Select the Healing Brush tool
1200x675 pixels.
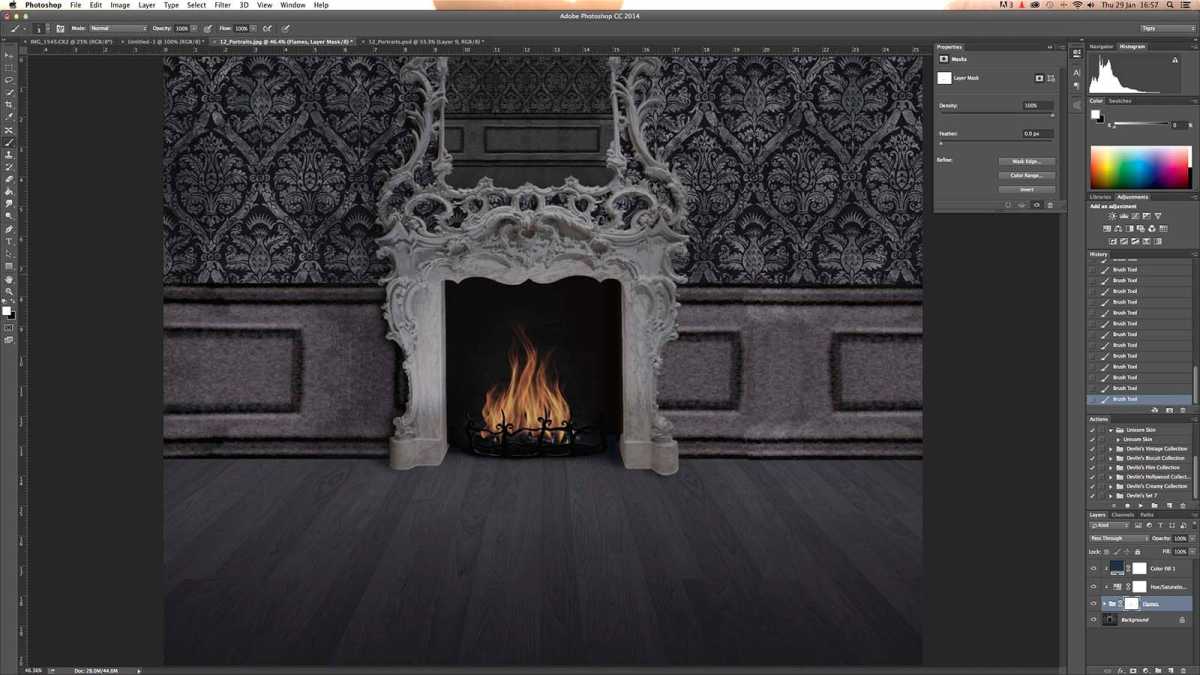(9, 131)
